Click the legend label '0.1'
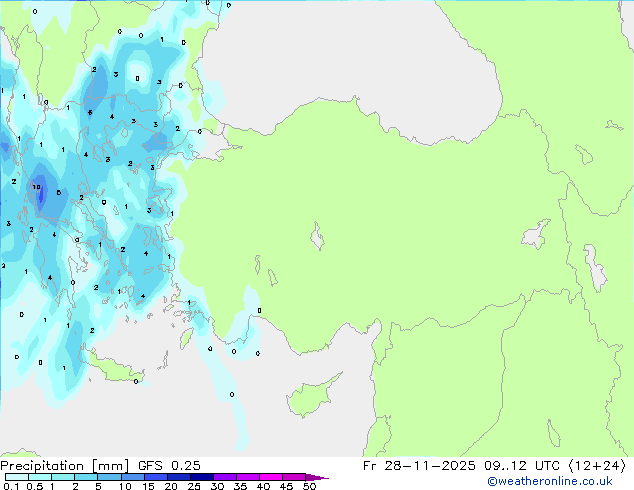The image size is (634, 490). pyautogui.click(x=11, y=486)
